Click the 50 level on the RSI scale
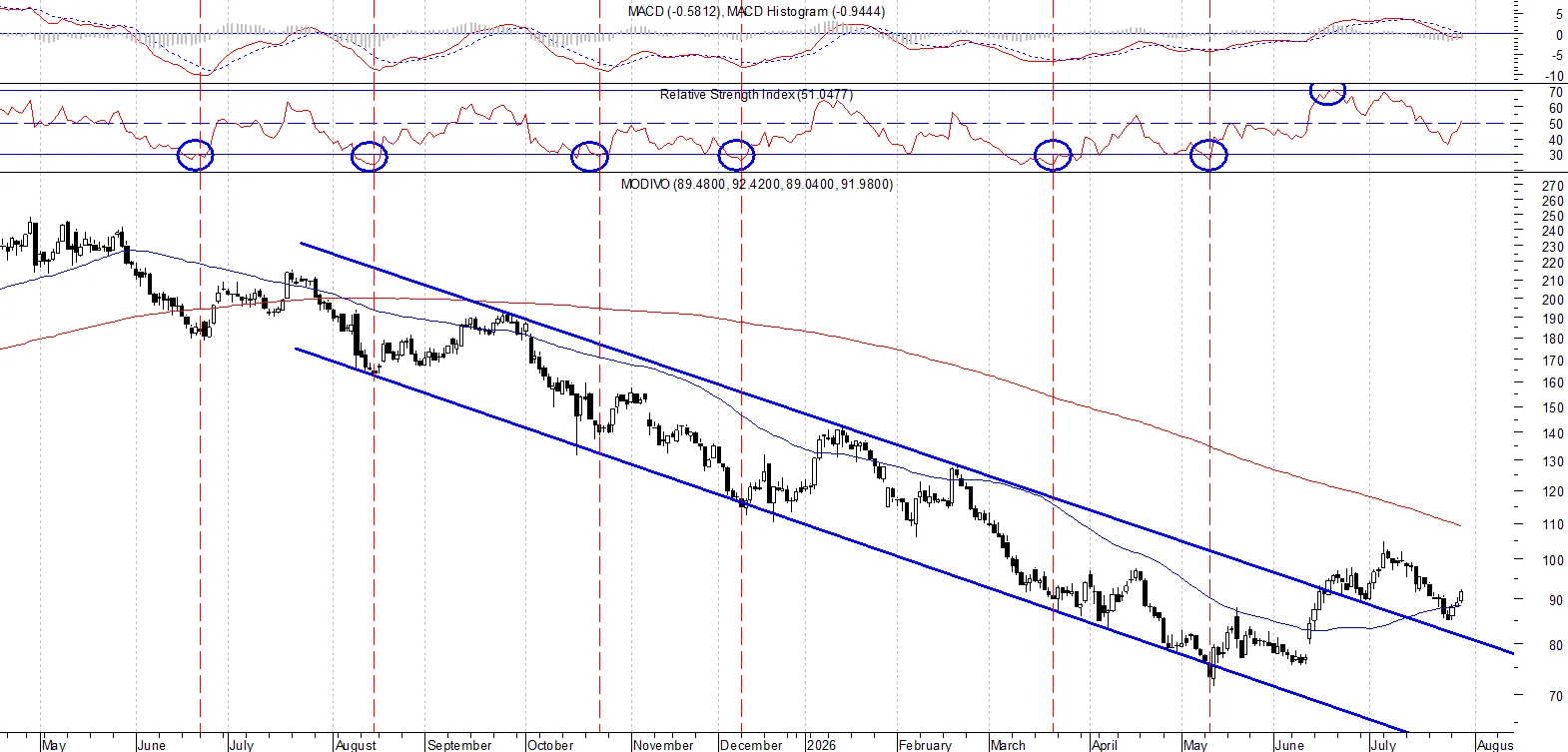Viewport: 1568px width, 752px height. 1556,125
